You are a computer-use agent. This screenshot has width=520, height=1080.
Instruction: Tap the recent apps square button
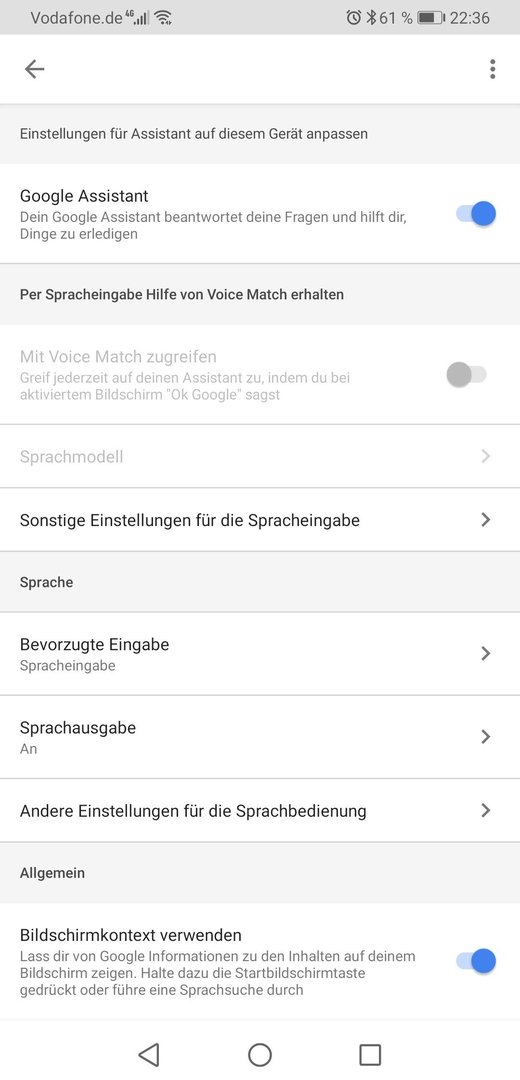point(370,1054)
